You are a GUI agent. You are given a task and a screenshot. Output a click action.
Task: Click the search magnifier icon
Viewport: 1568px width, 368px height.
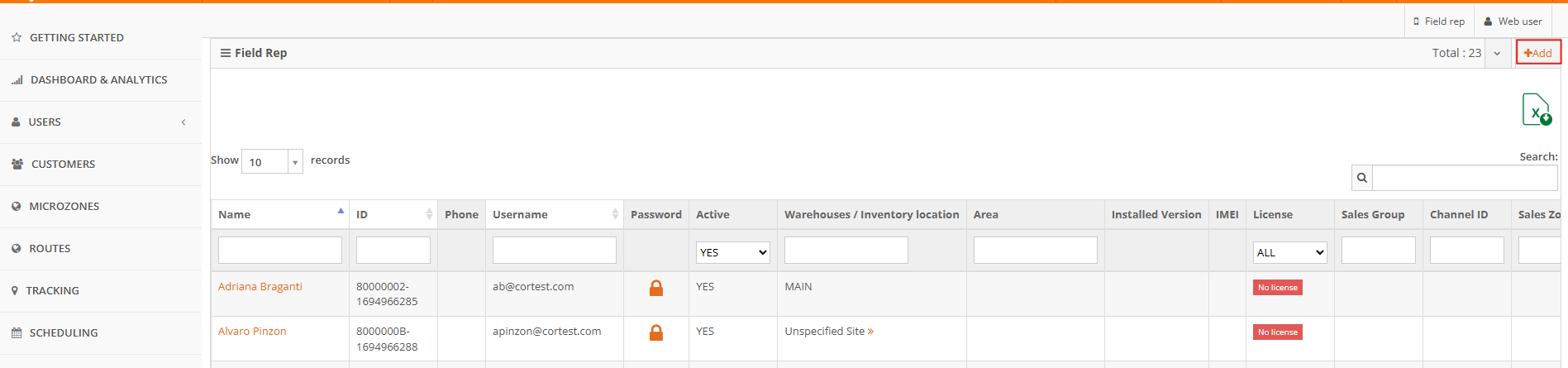[x=1362, y=178]
